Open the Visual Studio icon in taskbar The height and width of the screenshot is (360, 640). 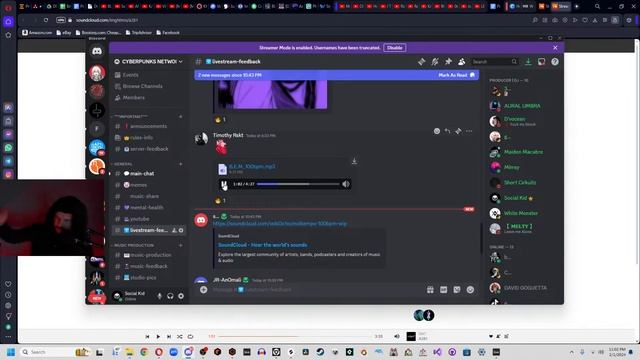coord(437,352)
